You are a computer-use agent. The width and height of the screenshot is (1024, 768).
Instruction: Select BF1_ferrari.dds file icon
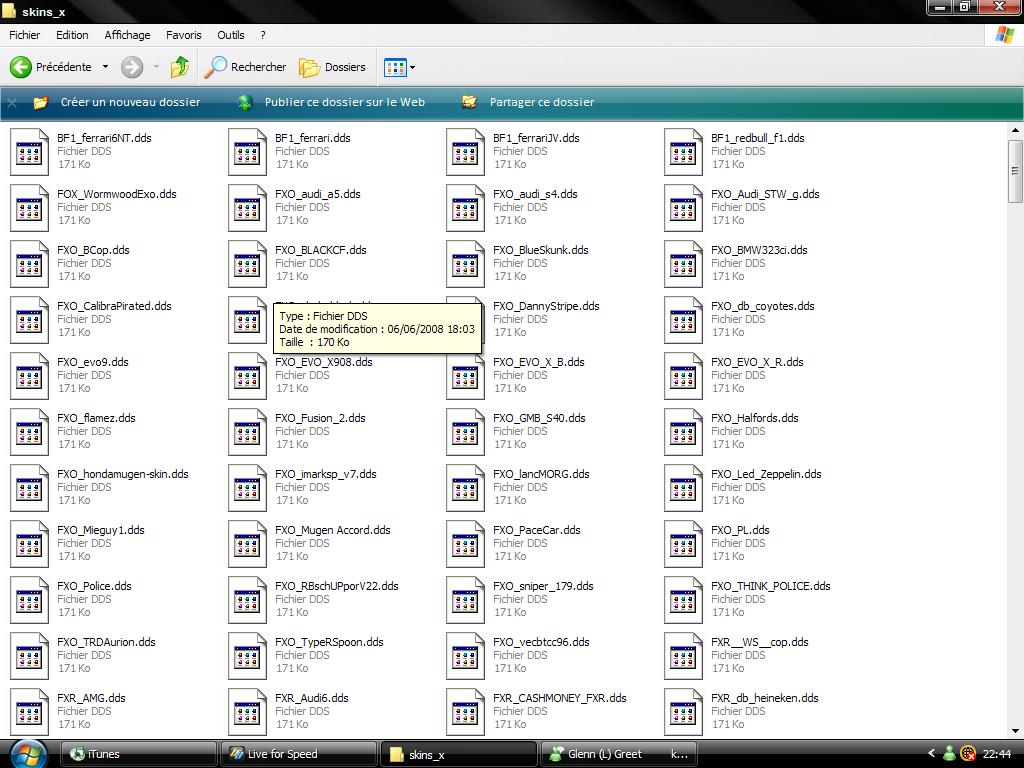pos(248,152)
